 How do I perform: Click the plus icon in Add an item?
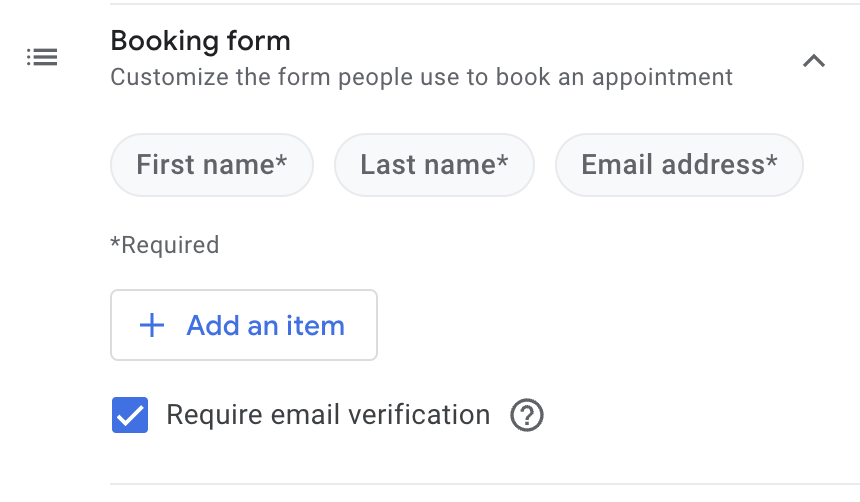[151, 325]
